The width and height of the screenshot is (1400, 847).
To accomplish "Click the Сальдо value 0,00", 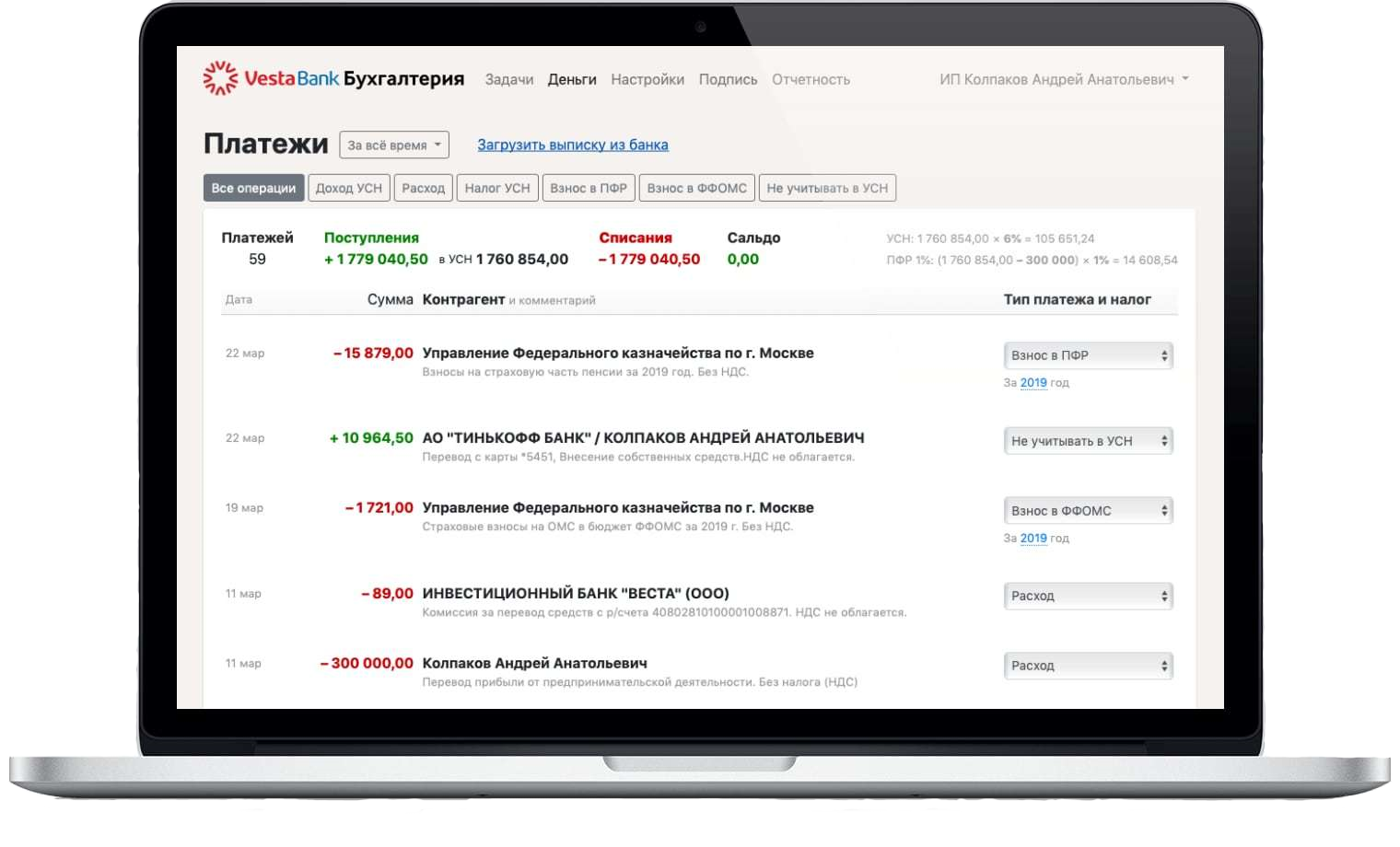I will tap(743, 260).
